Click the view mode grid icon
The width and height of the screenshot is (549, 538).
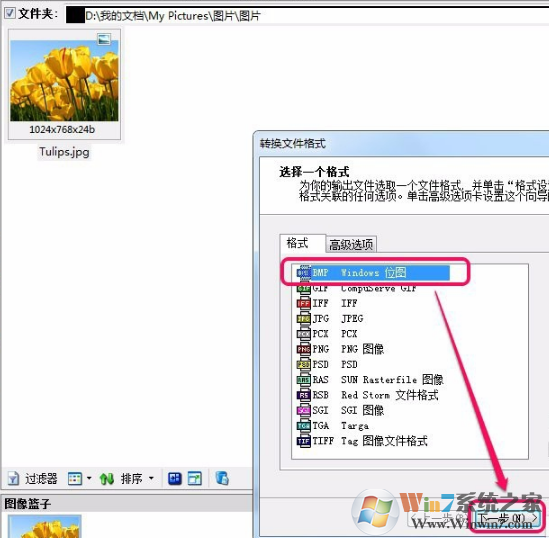click(75, 478)
